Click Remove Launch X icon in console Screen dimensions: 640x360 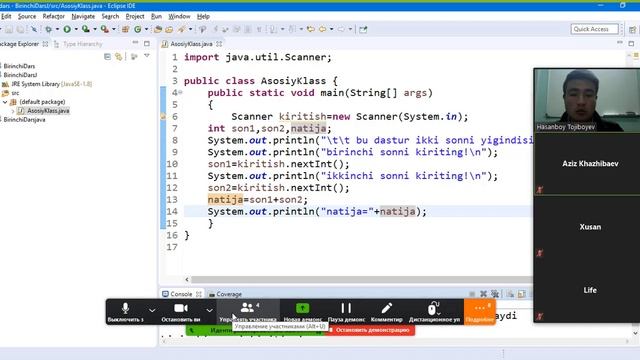(x=484, y=293)
